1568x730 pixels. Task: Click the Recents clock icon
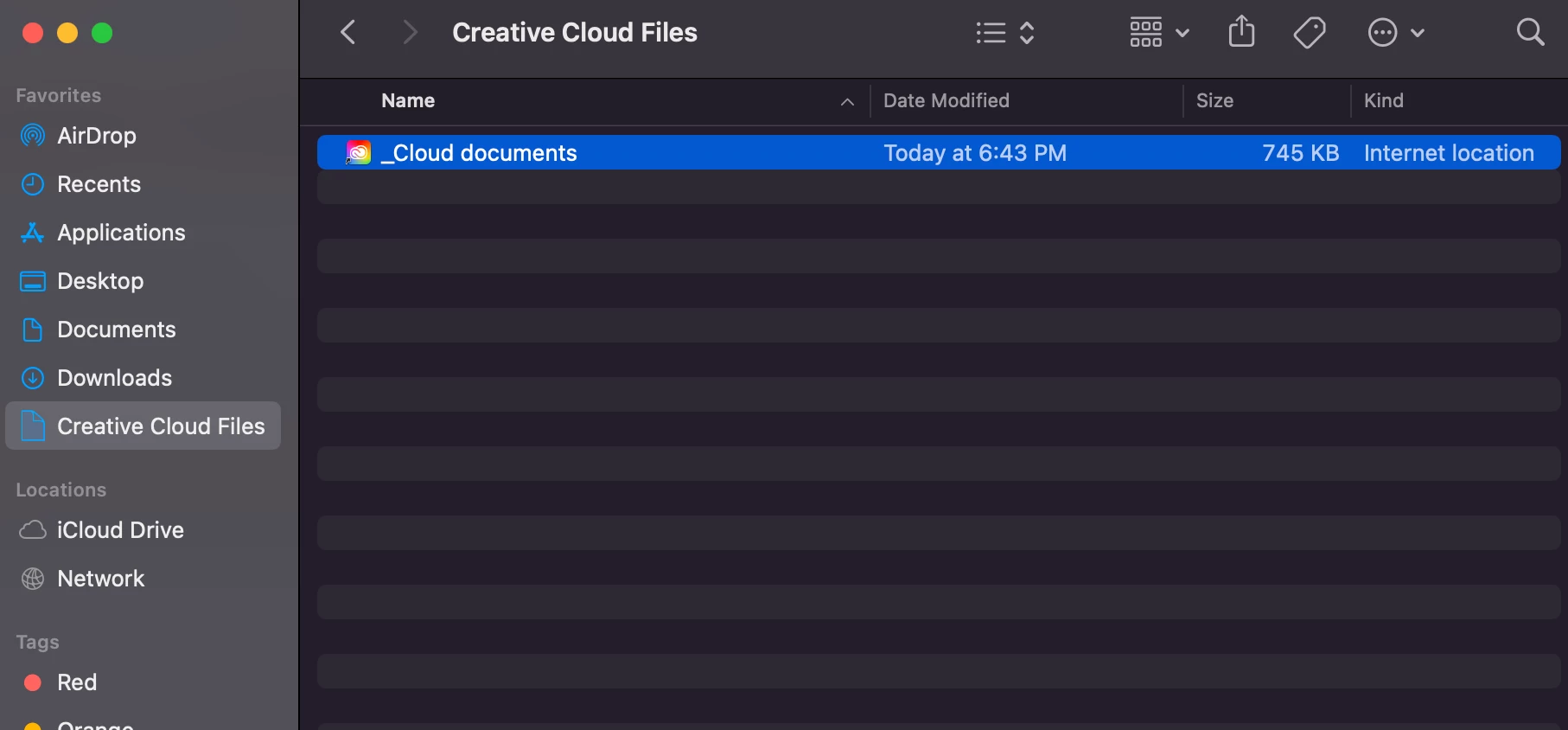click(33, 184)
